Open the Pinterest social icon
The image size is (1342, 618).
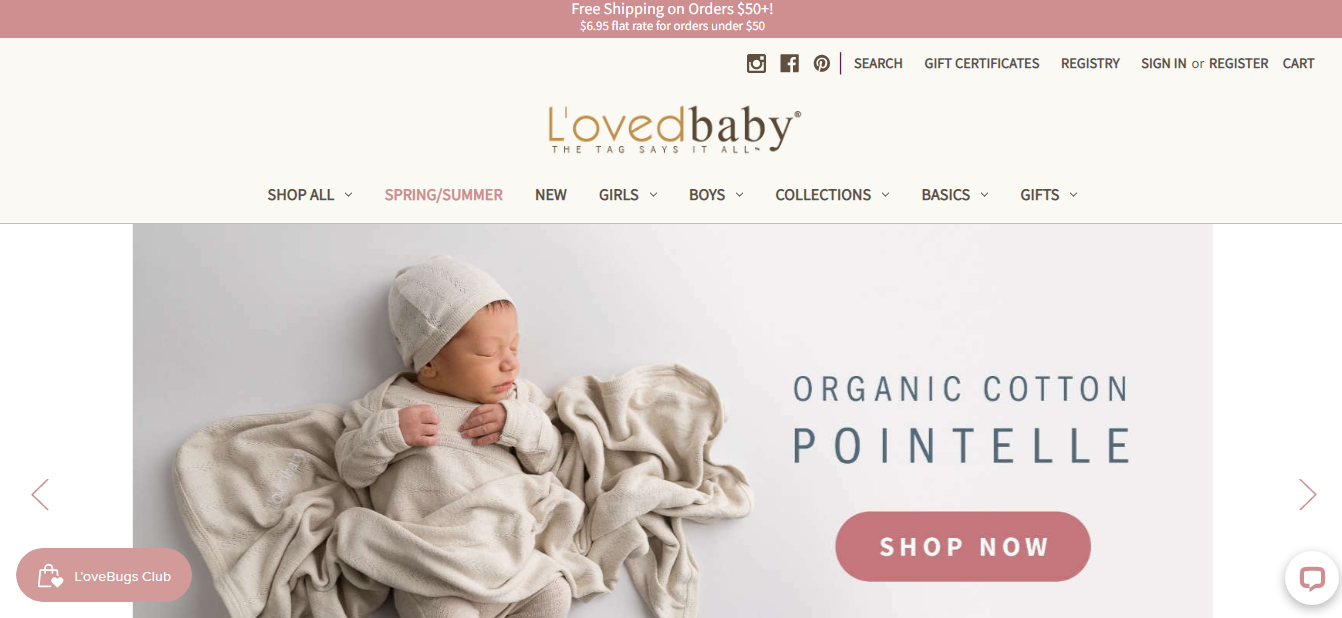(x=821, y=63)
